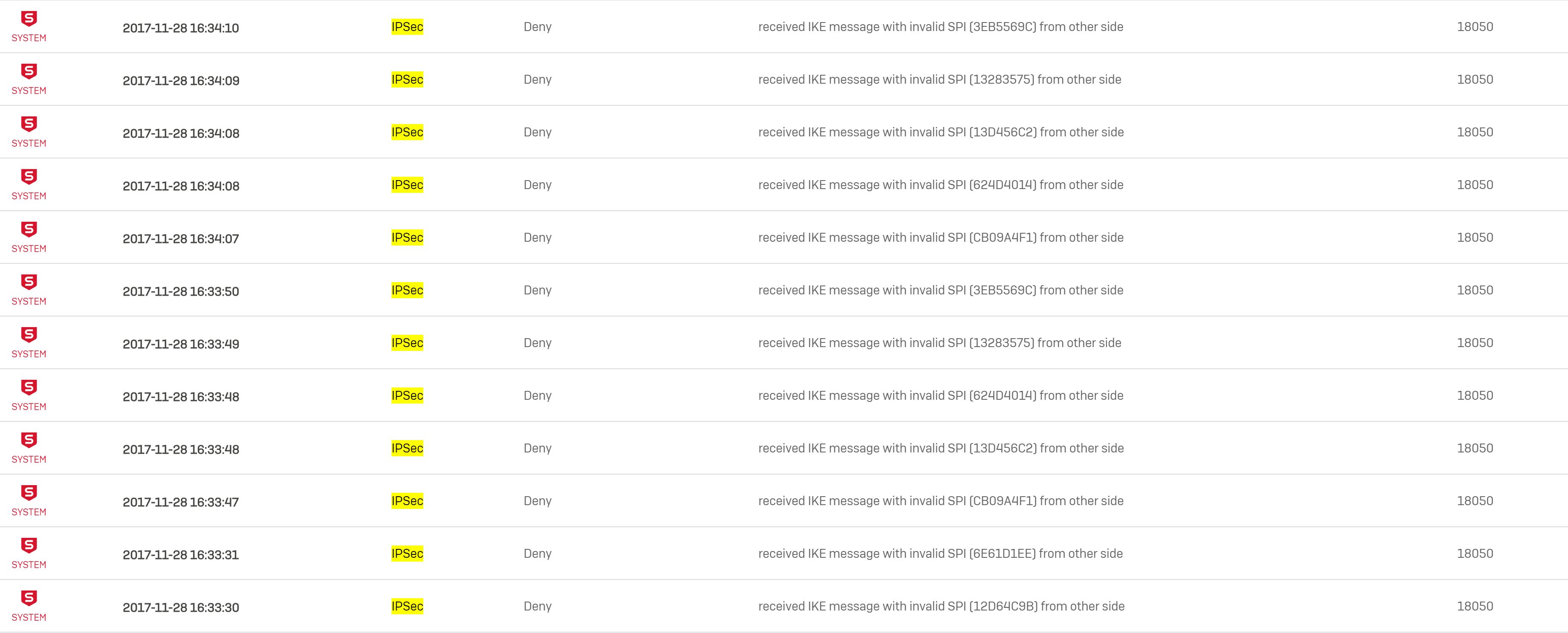1568x633 pixels.
Task: Click the message with SPI 12D64C9B
Action: [x=941, y=606]
